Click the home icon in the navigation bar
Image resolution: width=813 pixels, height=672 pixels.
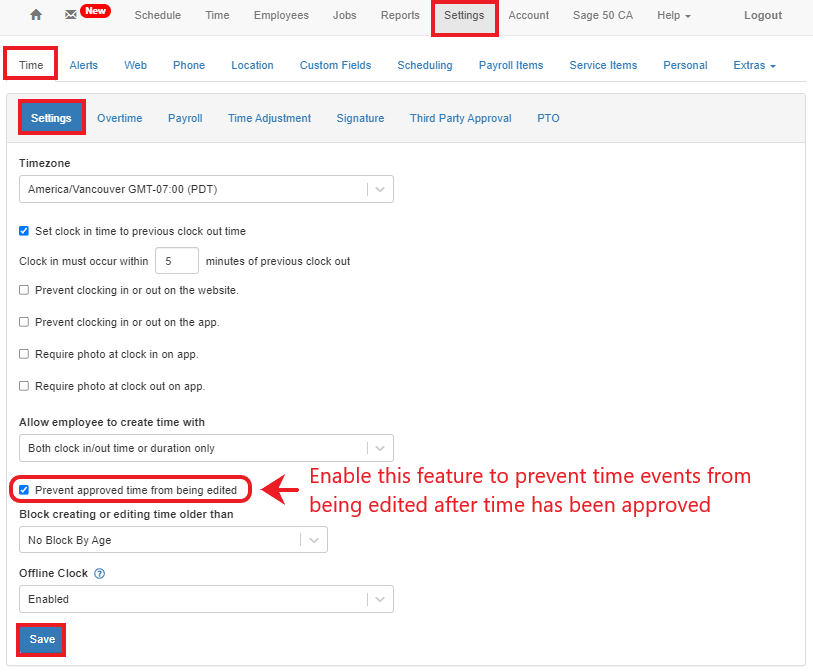tap(36, 15)
